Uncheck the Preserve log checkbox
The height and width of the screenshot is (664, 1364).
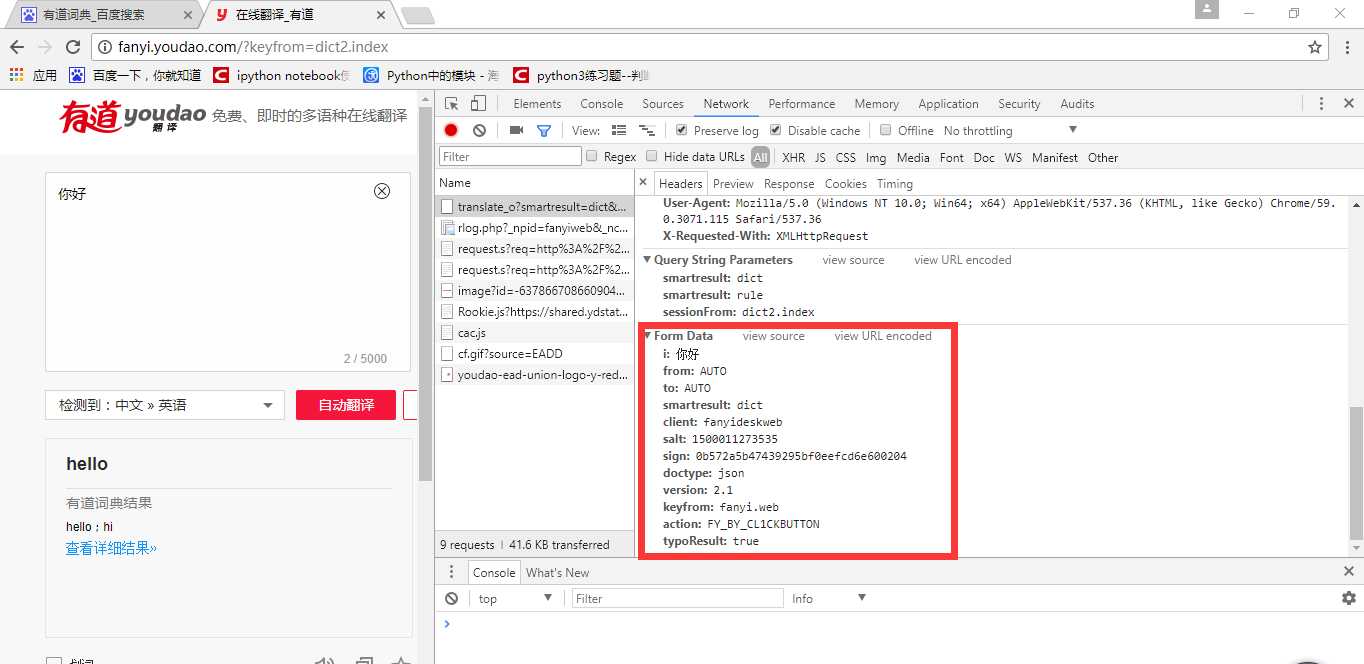(681, 130)
